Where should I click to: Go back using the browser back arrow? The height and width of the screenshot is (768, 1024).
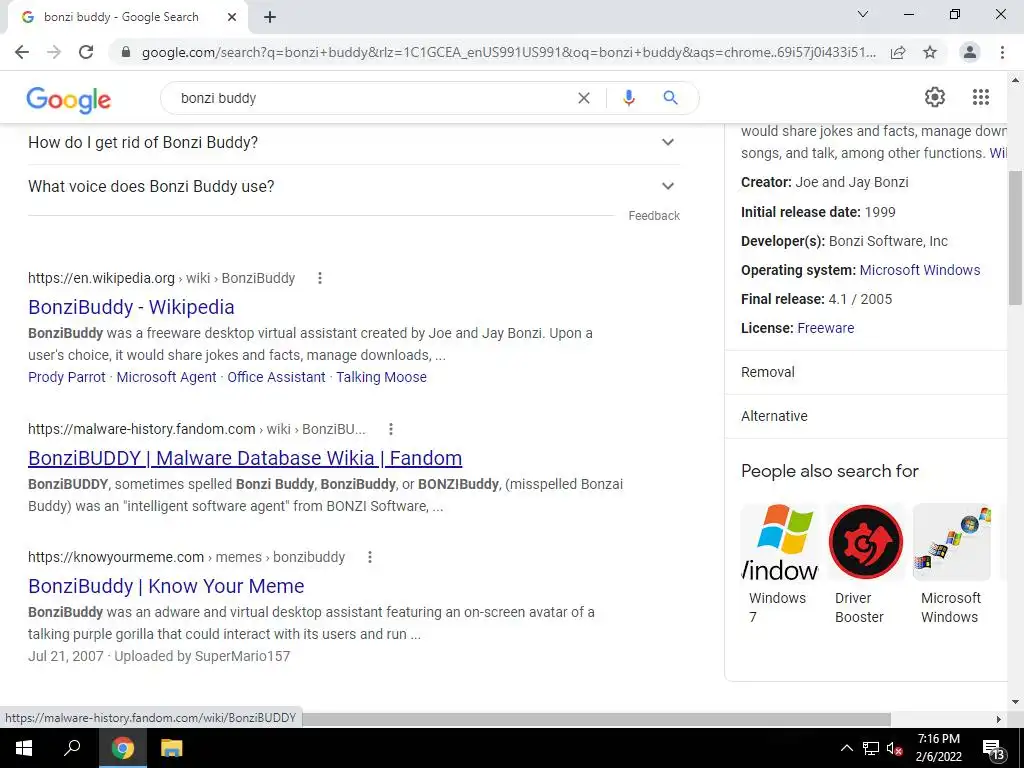point(22,52)
